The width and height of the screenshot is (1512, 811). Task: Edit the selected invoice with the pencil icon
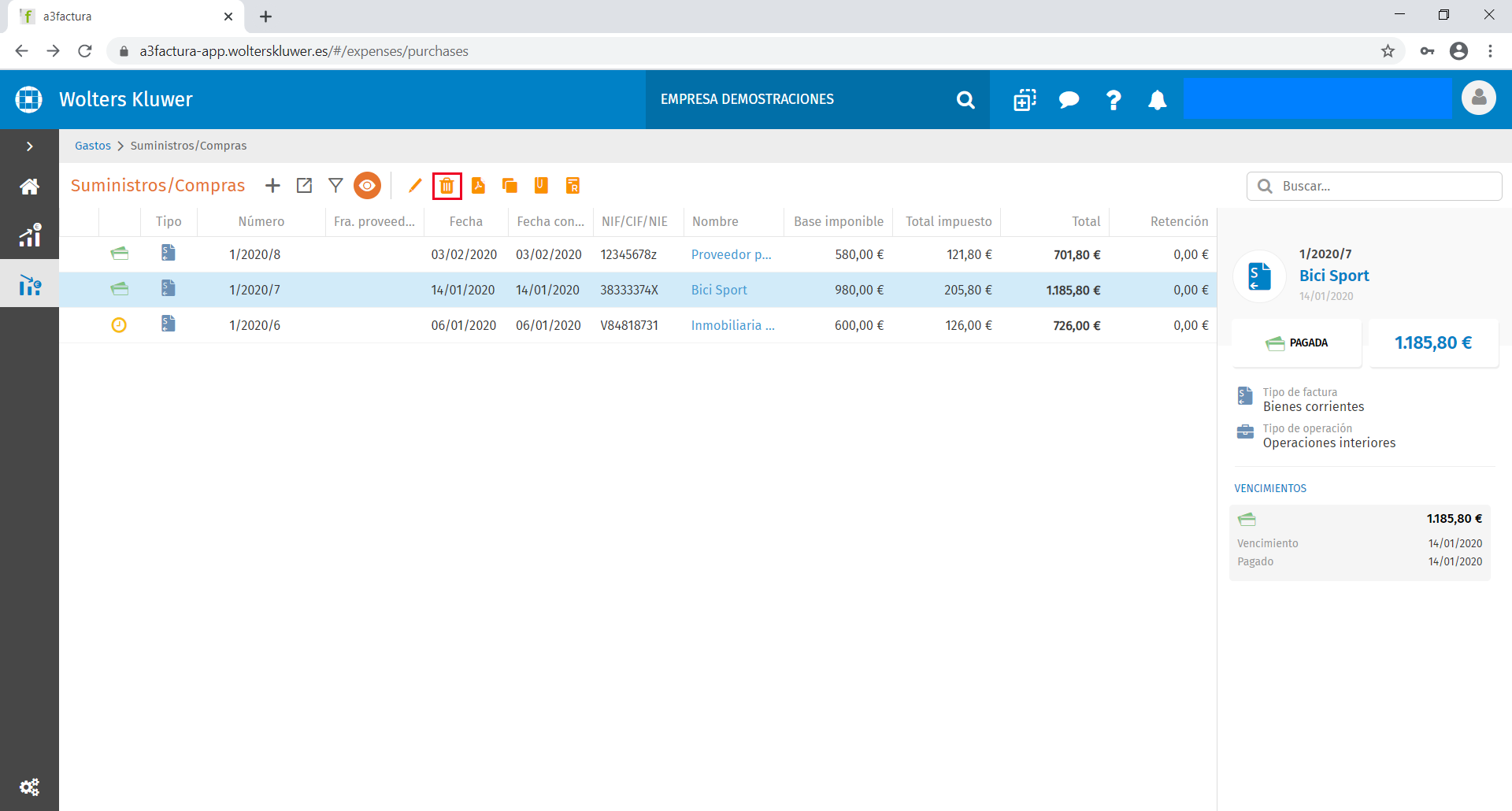(x=415, y=186)
